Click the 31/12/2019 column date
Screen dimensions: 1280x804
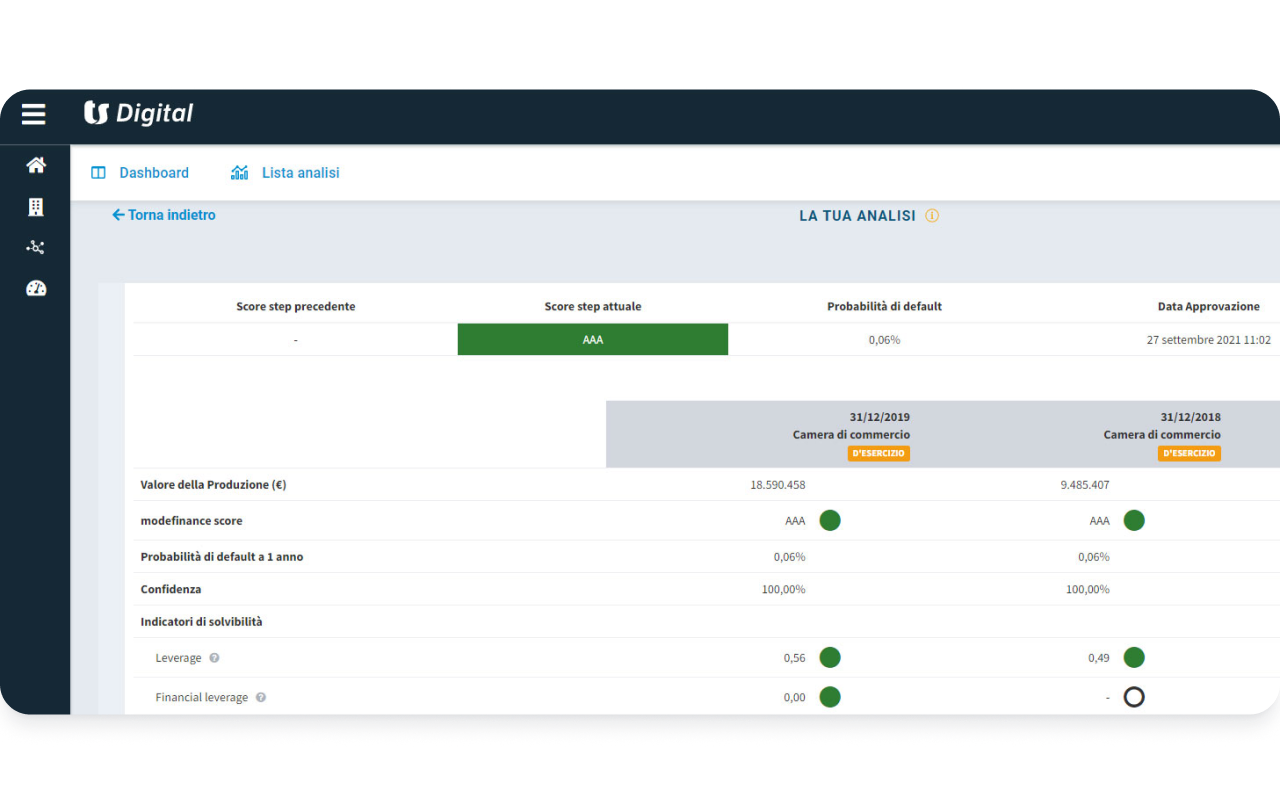click(880, 417)
